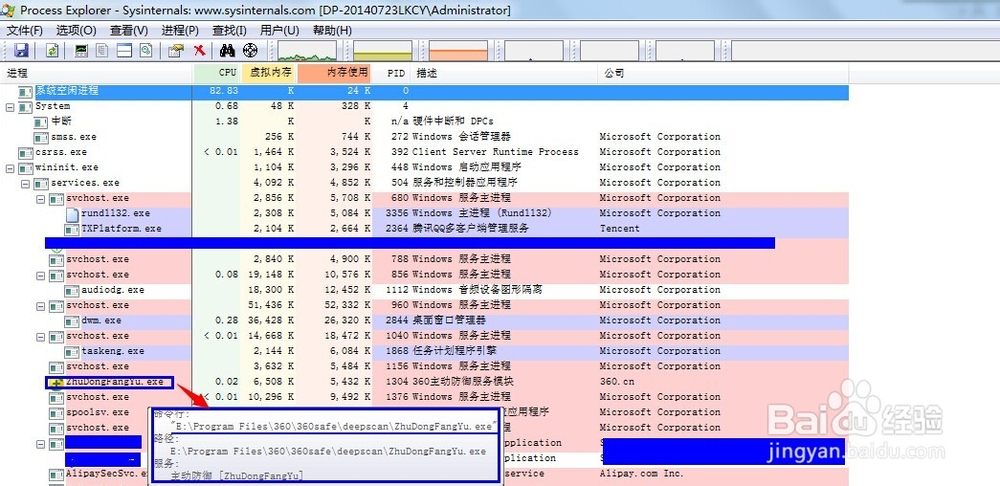Open the 选项(O) menu
The image size is (1000, 486).
[76, 30]
